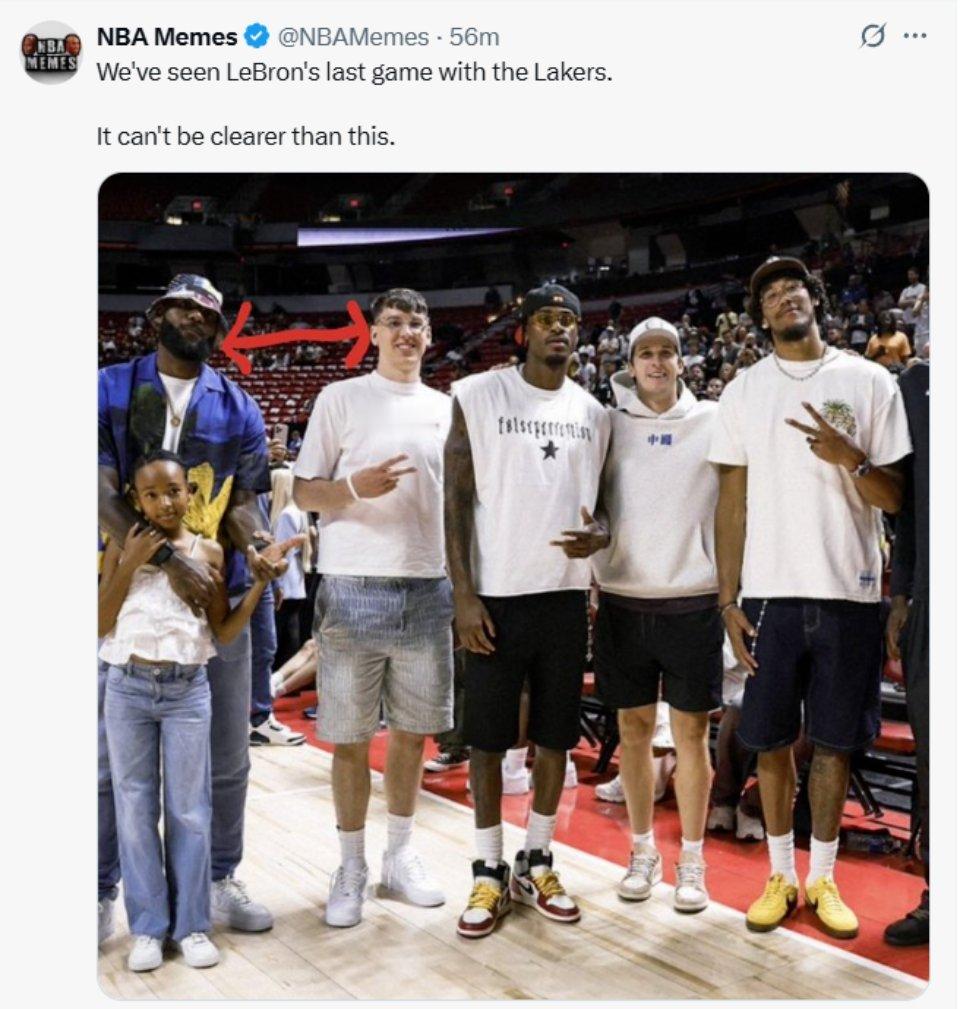Open the attached photo in full view
This screenshot has height=1009, width=960.
513,585
